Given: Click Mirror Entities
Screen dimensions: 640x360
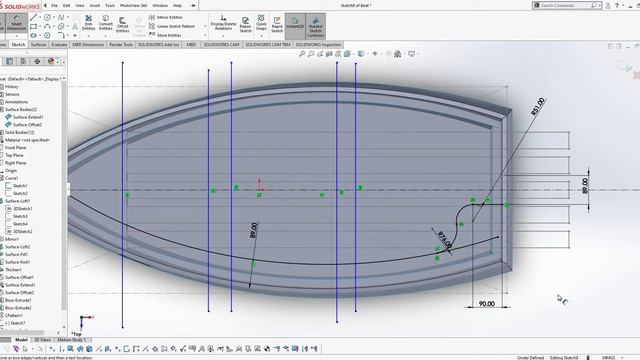Looking at the screenshot, I should [x=166, y=17].
